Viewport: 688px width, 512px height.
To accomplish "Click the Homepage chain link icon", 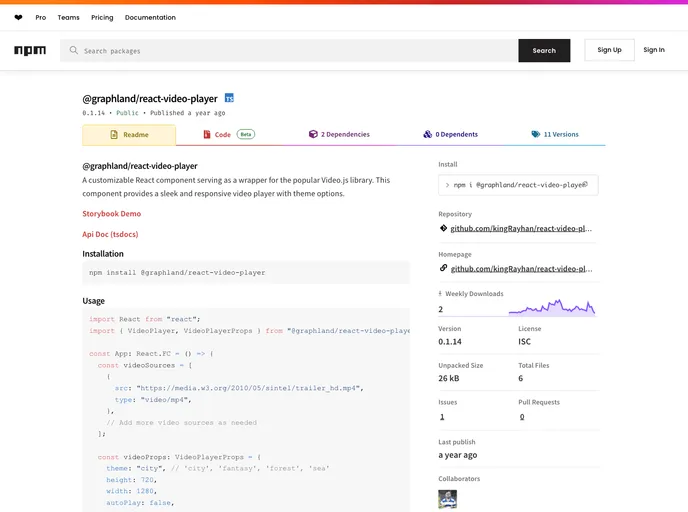I will (443, 268).
